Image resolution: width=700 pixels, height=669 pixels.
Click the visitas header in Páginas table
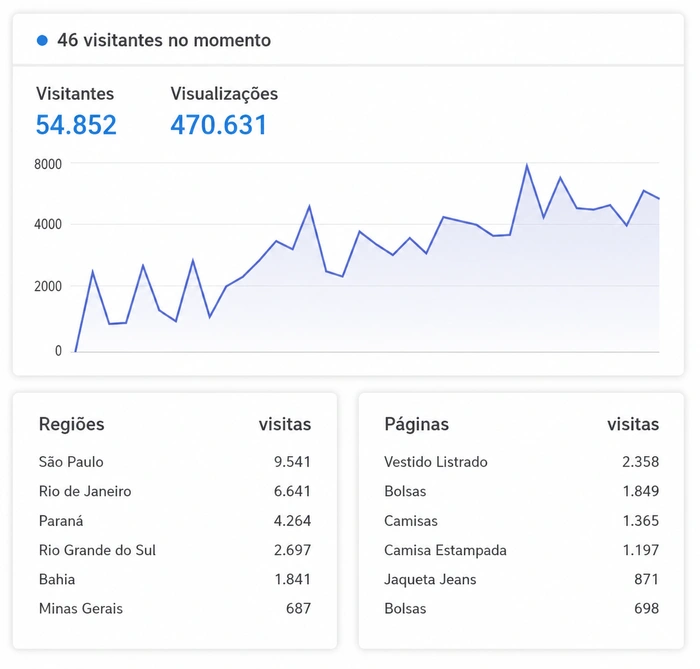(633, 424)
